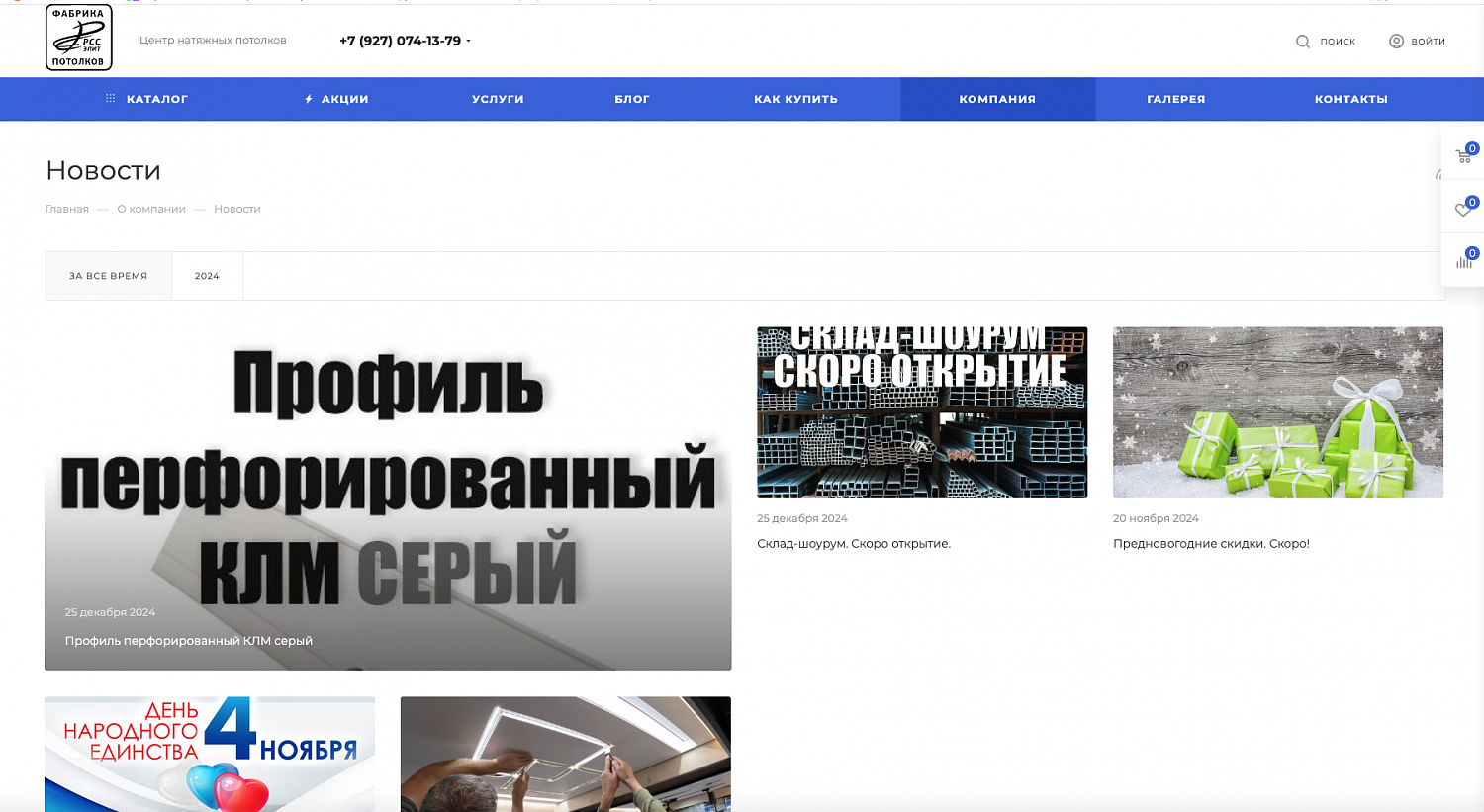The width and height of the screenshot is (1484, 812).
Task: Select the За все время filter tab
Action: [109, 276]
